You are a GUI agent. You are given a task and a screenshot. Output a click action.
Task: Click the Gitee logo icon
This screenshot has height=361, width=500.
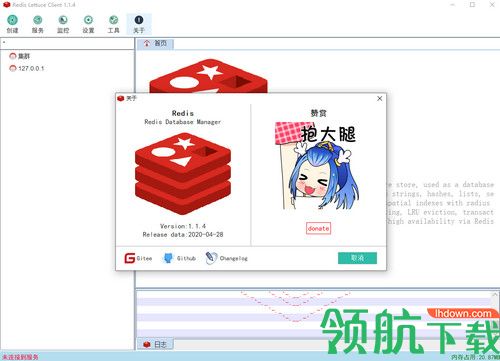click(x=130, y=258)
